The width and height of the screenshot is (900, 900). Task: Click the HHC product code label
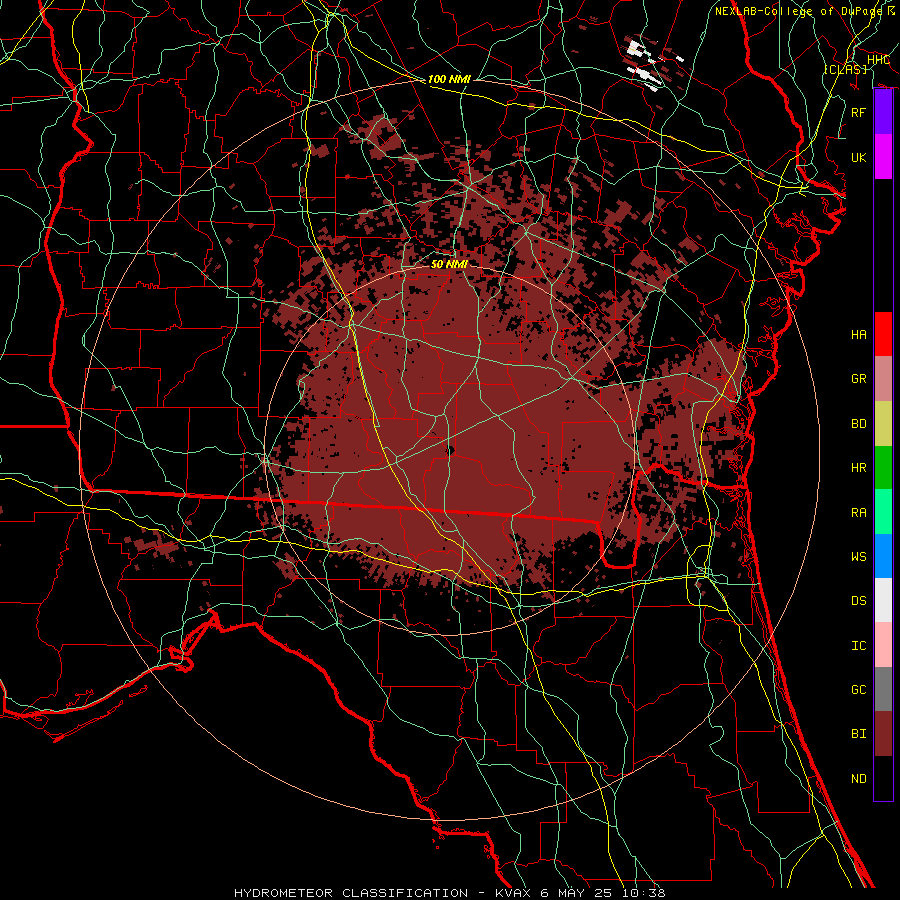click(879, 60)
